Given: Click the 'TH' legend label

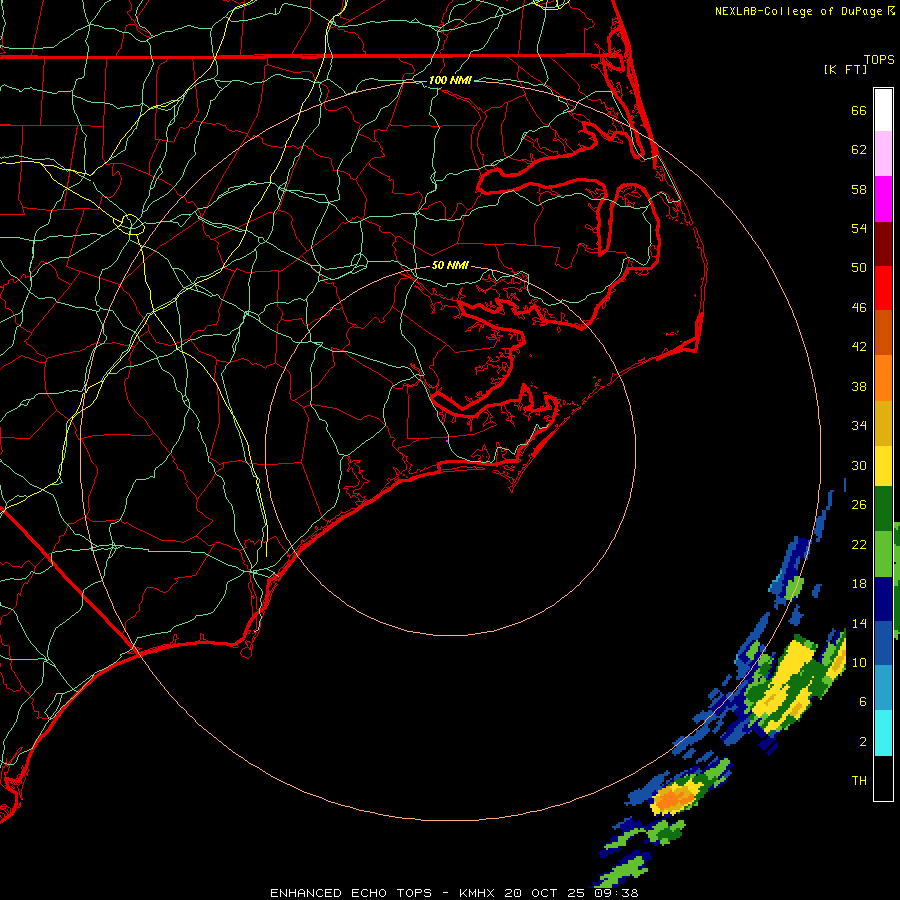Looking at the screenshot, I should pos(859,781).
